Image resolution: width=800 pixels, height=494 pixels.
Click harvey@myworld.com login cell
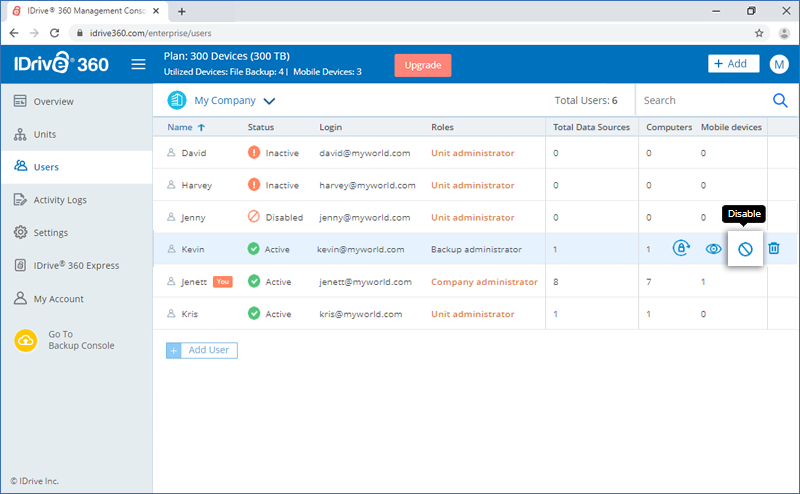[367, 185]
